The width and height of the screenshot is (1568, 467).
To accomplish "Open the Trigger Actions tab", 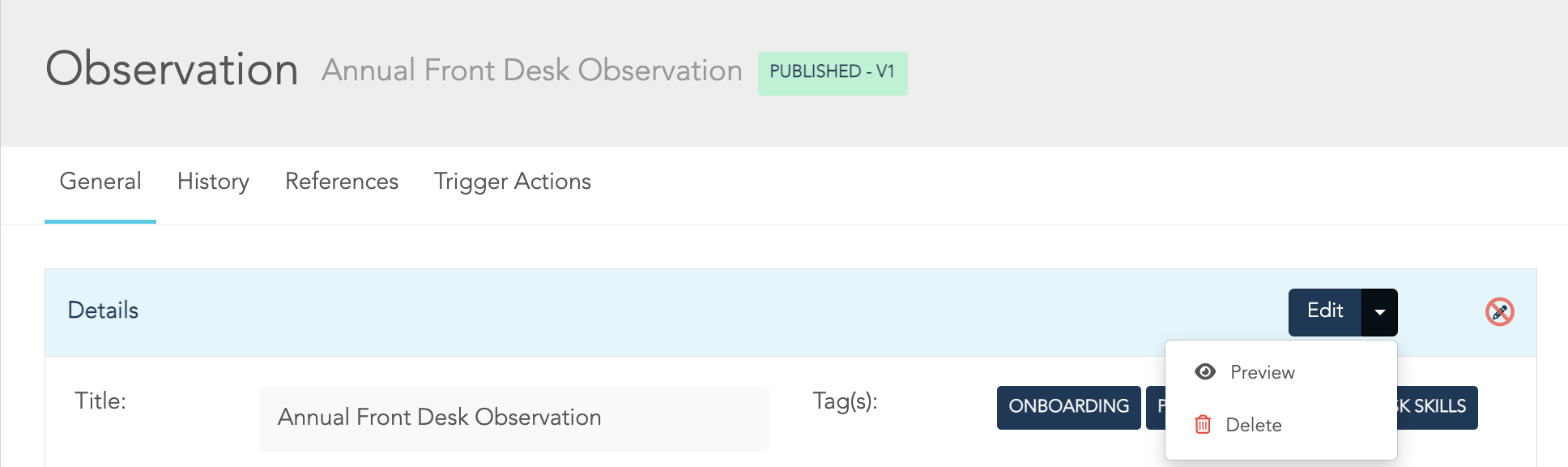I will (511, 182).
